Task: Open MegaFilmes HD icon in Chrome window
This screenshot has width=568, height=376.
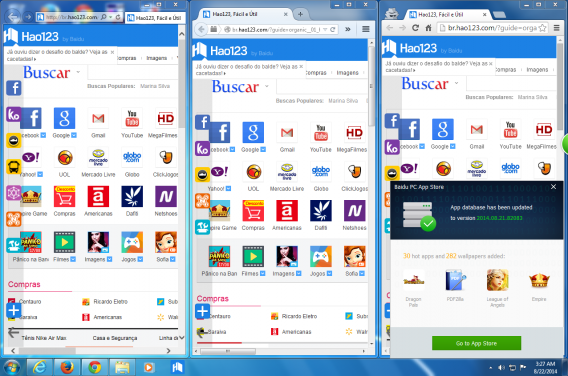Action: (544, 129)
